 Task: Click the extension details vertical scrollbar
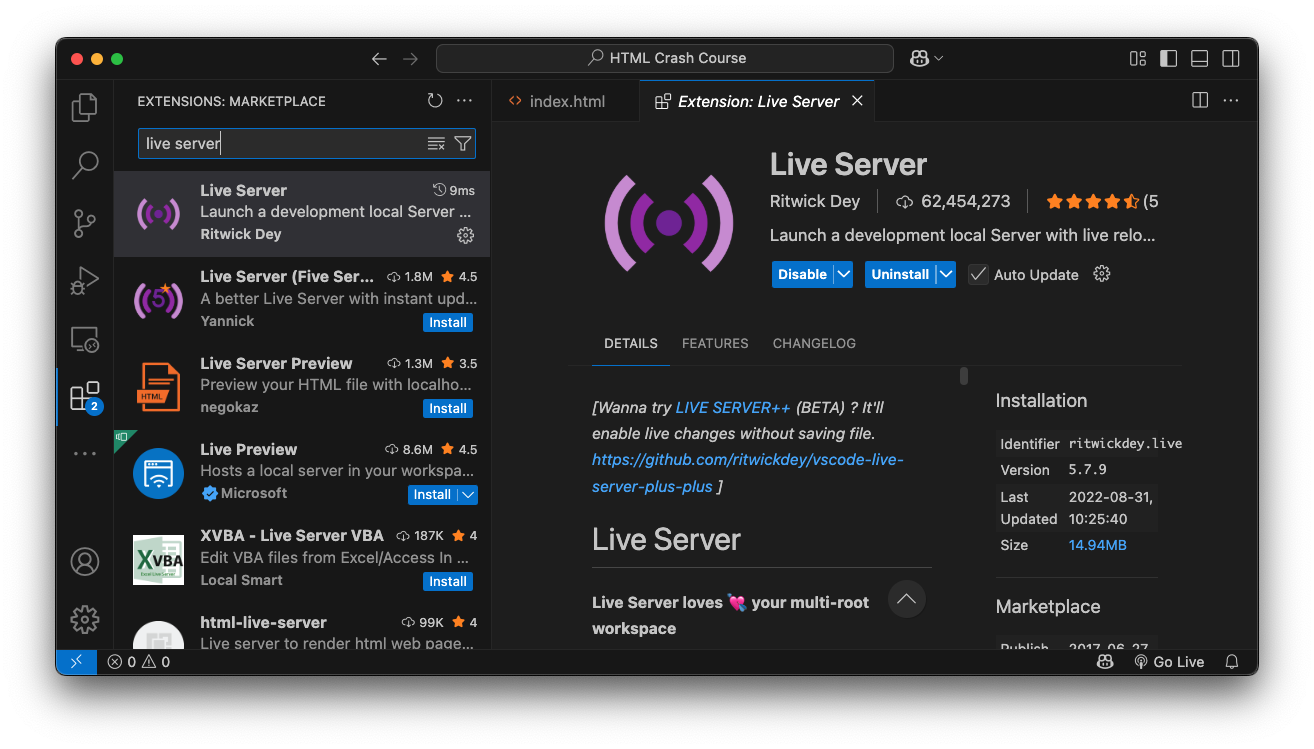pyautogui.click(x=964, y=376)
